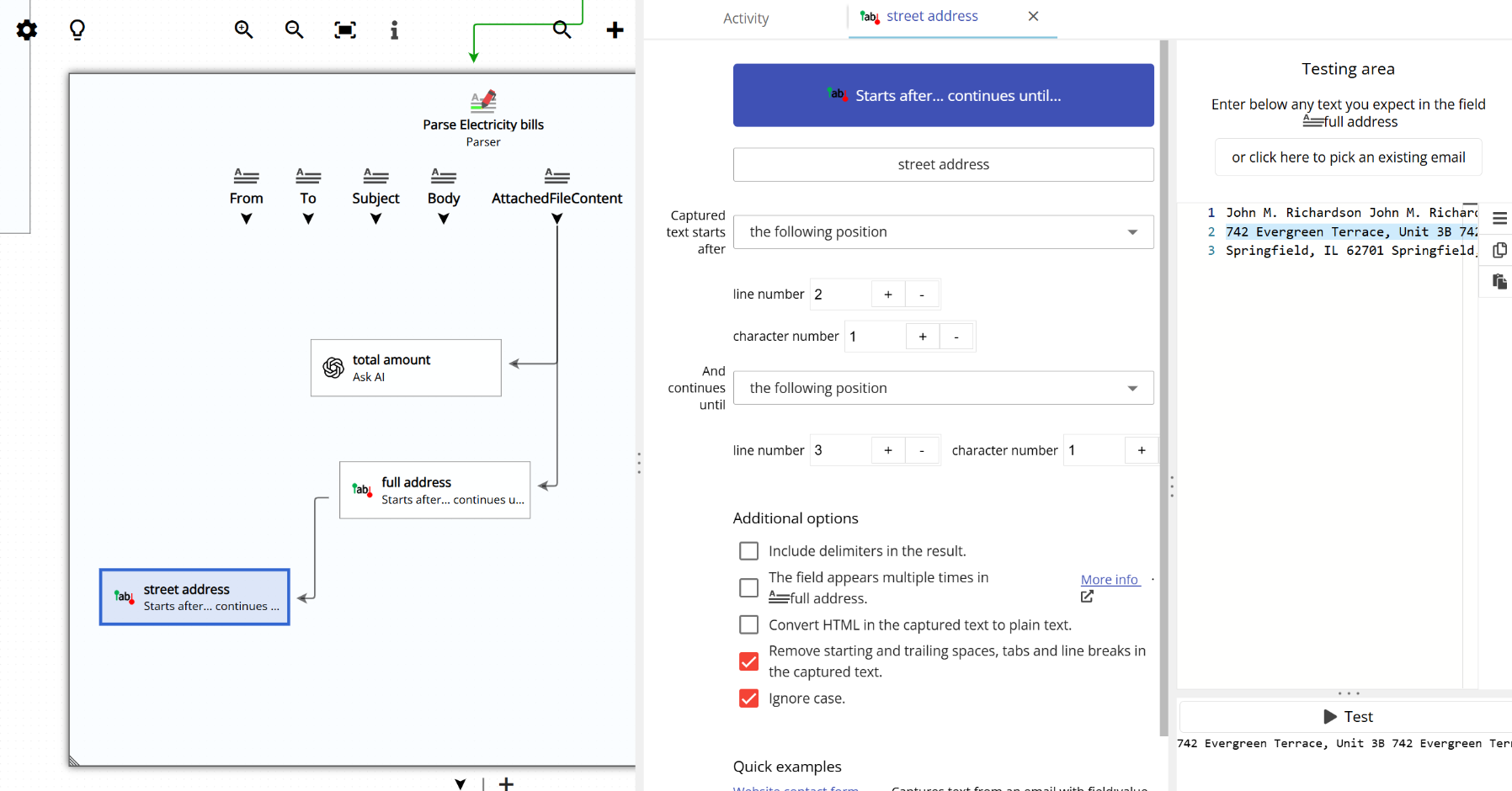The width and height of the screenshot is (1512, 791).
Task: Switch to the Activity tab
Action: point(746,19)
